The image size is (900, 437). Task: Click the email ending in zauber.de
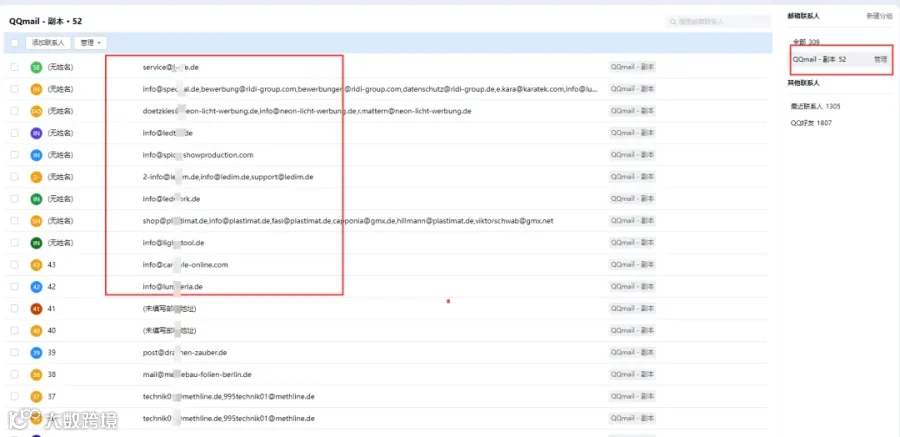point(185,352)
